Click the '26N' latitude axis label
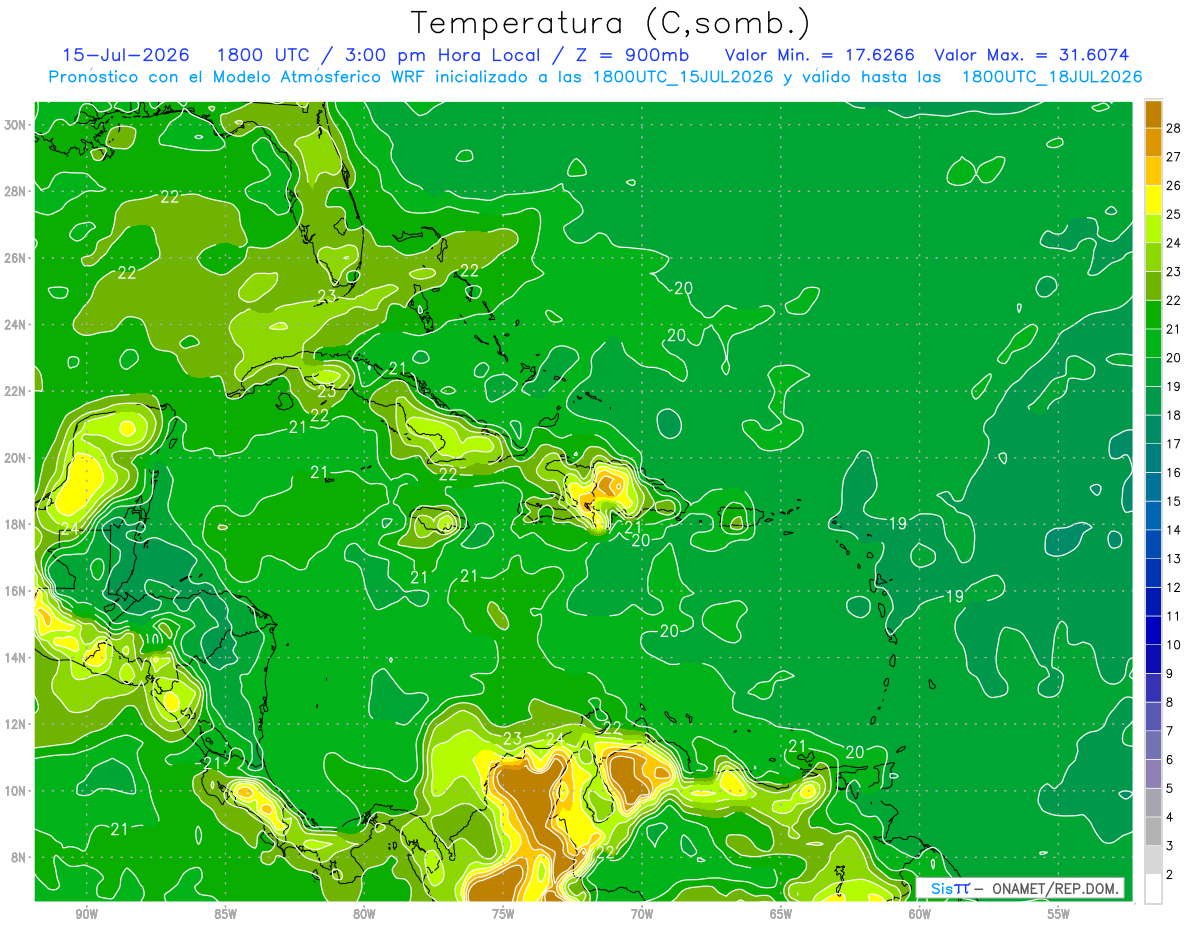Viewport: 1200px width, 927px height. point(15,258)
